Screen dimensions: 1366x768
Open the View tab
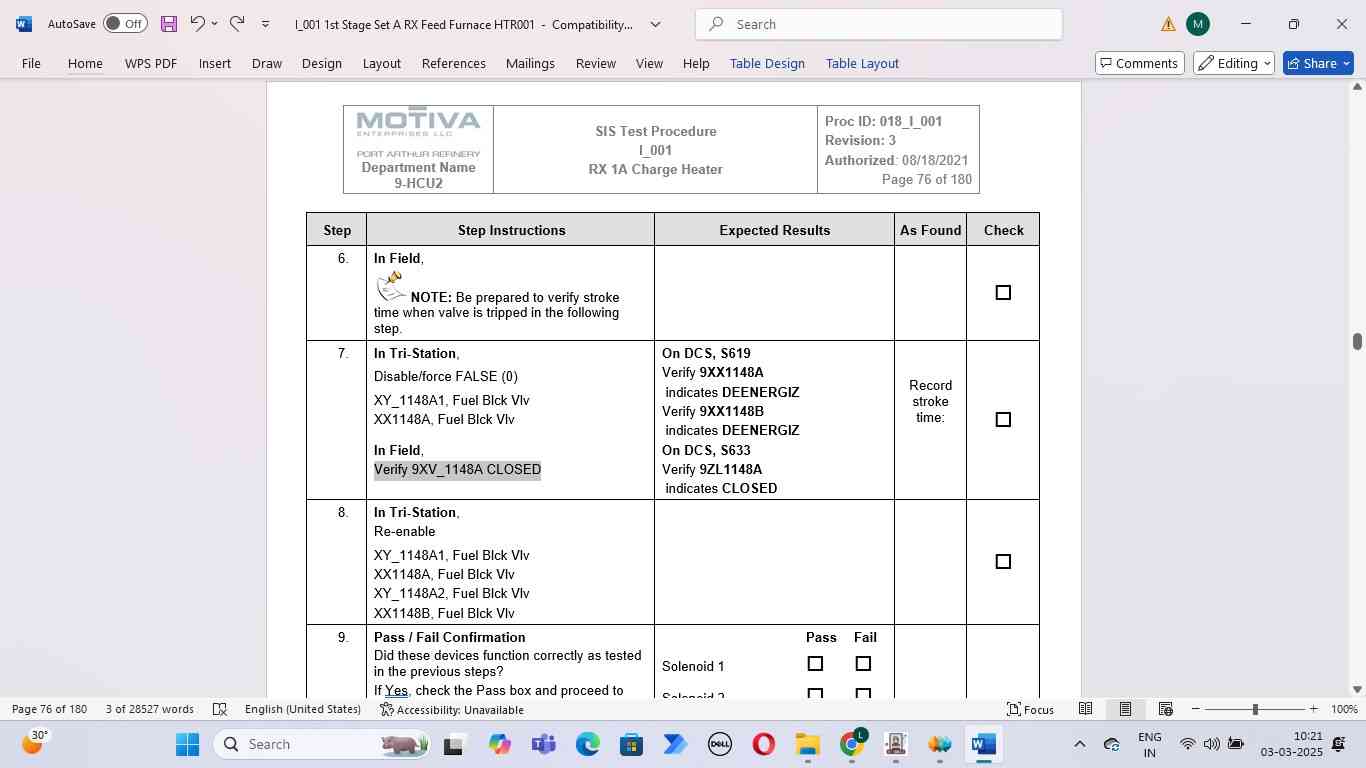point(649,63)
